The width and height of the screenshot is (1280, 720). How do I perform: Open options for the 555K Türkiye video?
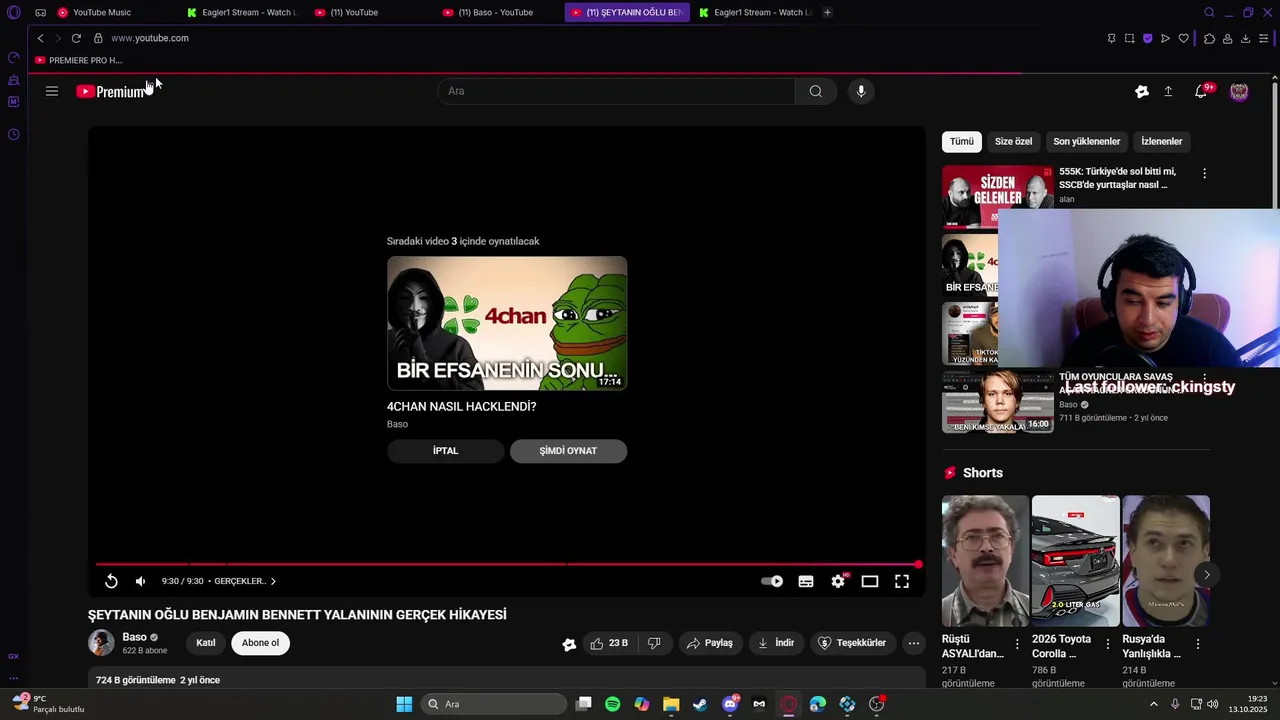pyautogui.click(x=1204, y=173)
